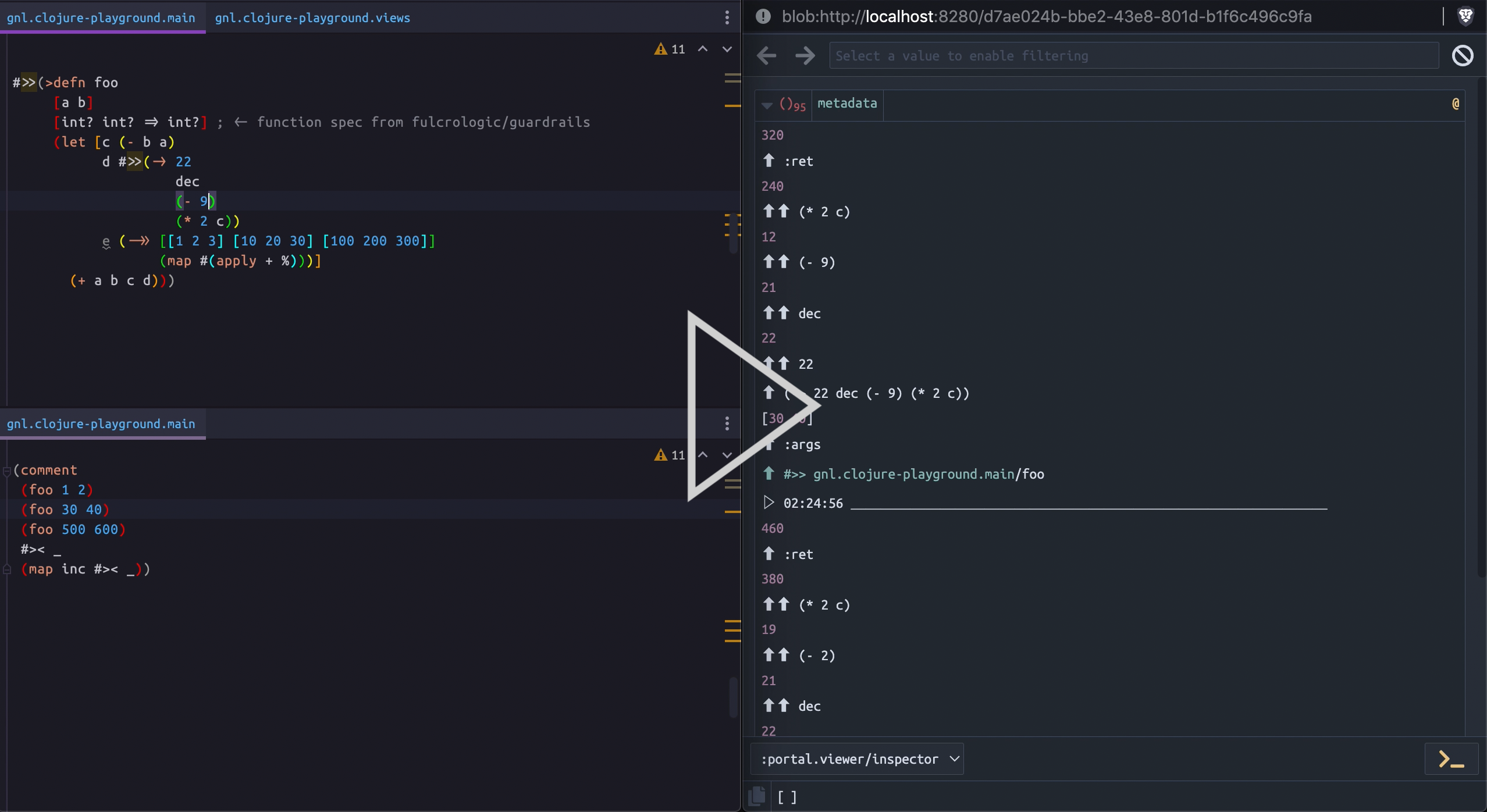1487x812 pixels.
Task: Click the Portal forward navigation arrow
Action: tap(805, 56)
